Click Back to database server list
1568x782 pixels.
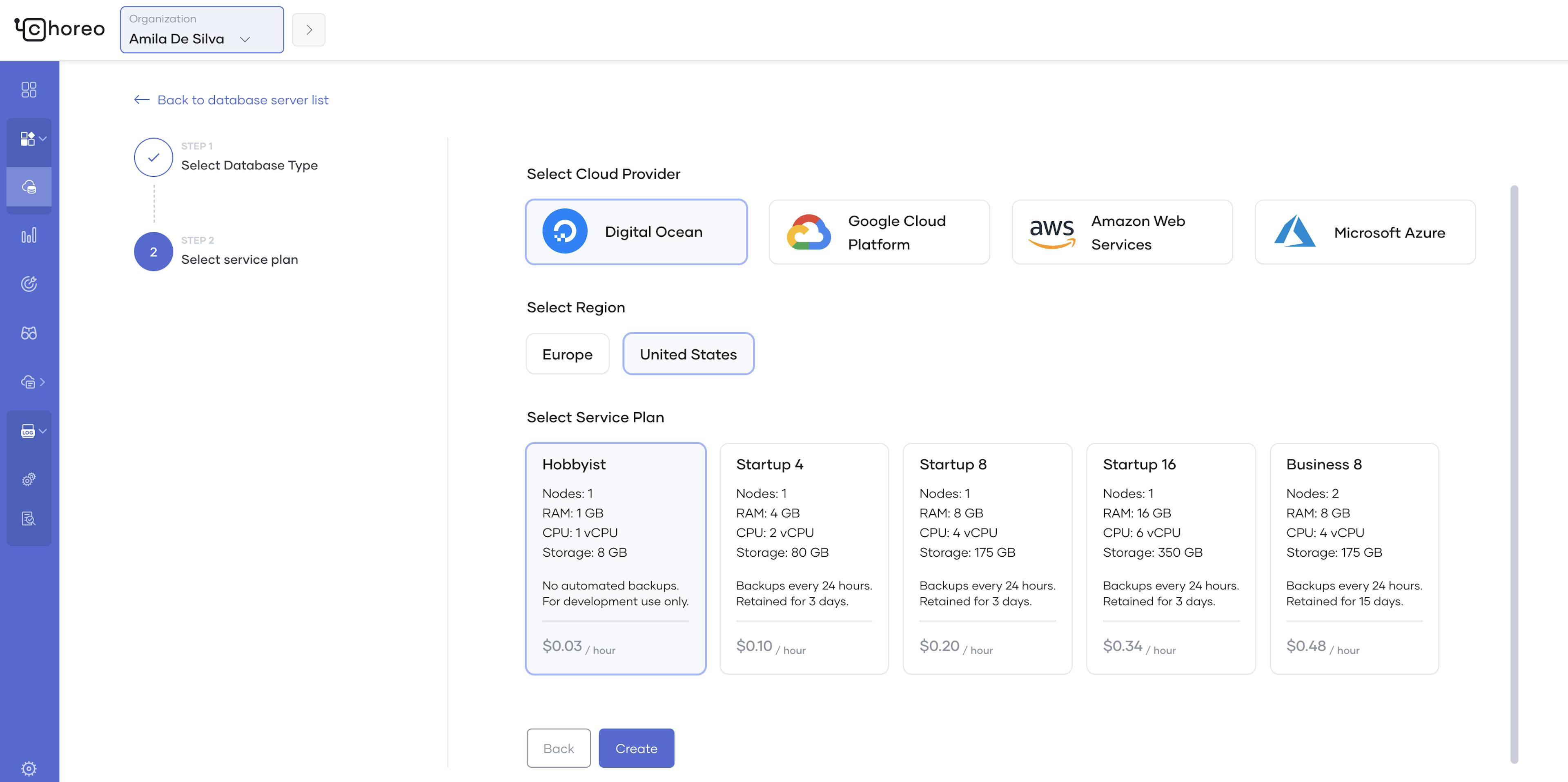242,100
